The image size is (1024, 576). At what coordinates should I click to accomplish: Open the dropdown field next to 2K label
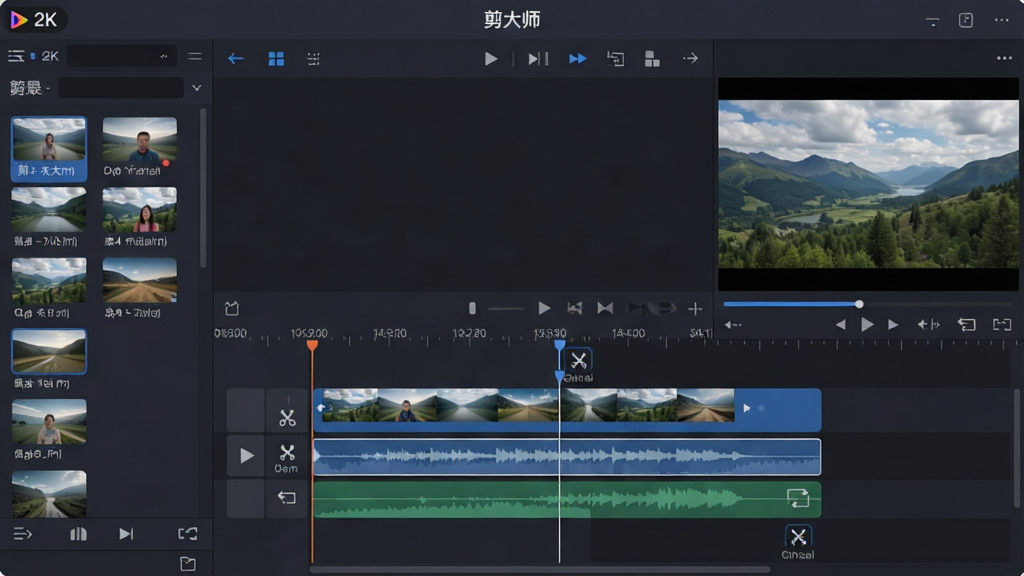(x=122, y=56)
